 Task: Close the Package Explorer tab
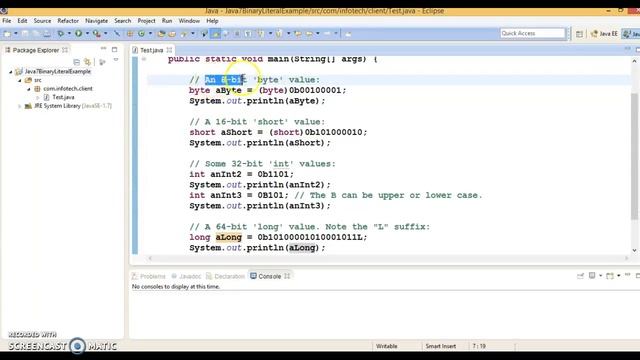point(65,50)
